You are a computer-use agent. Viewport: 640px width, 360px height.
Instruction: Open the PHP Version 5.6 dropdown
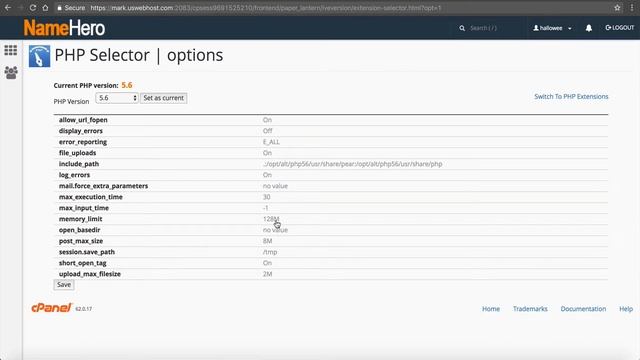[x=117, y=98]
